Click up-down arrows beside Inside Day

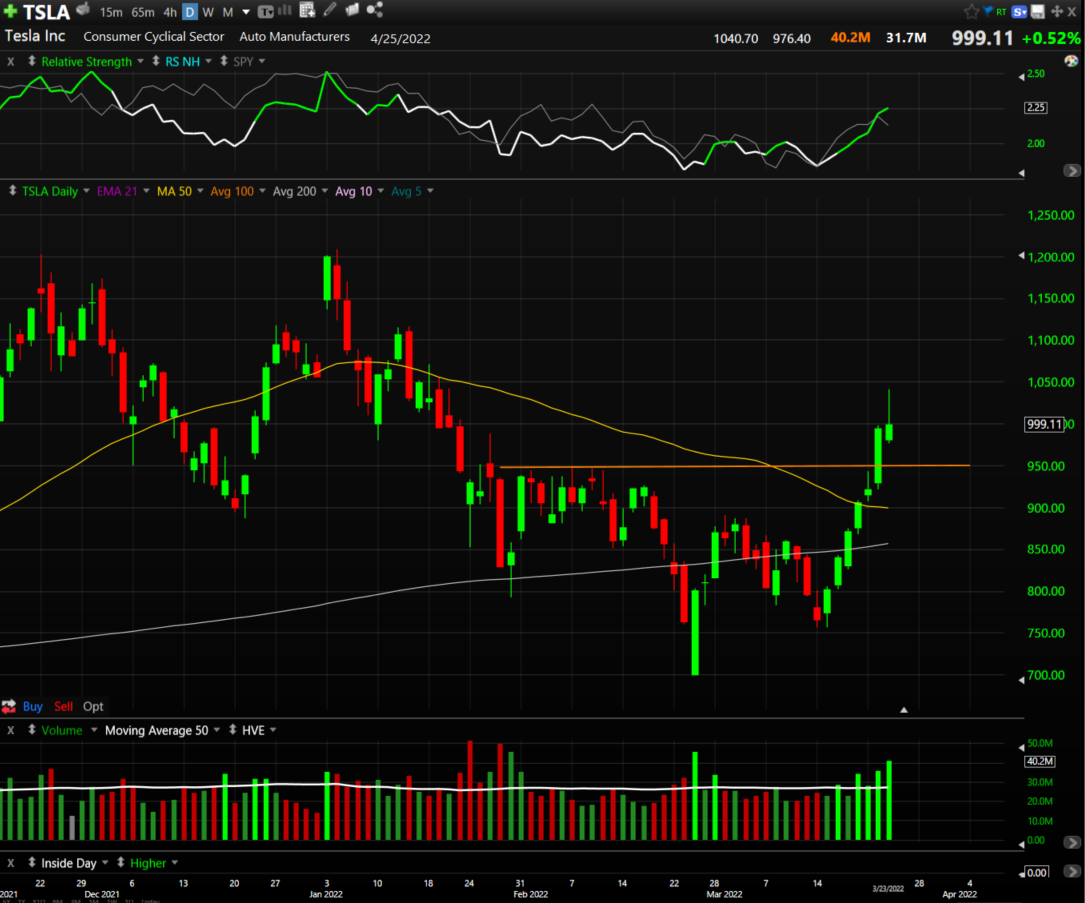point(32,862)
